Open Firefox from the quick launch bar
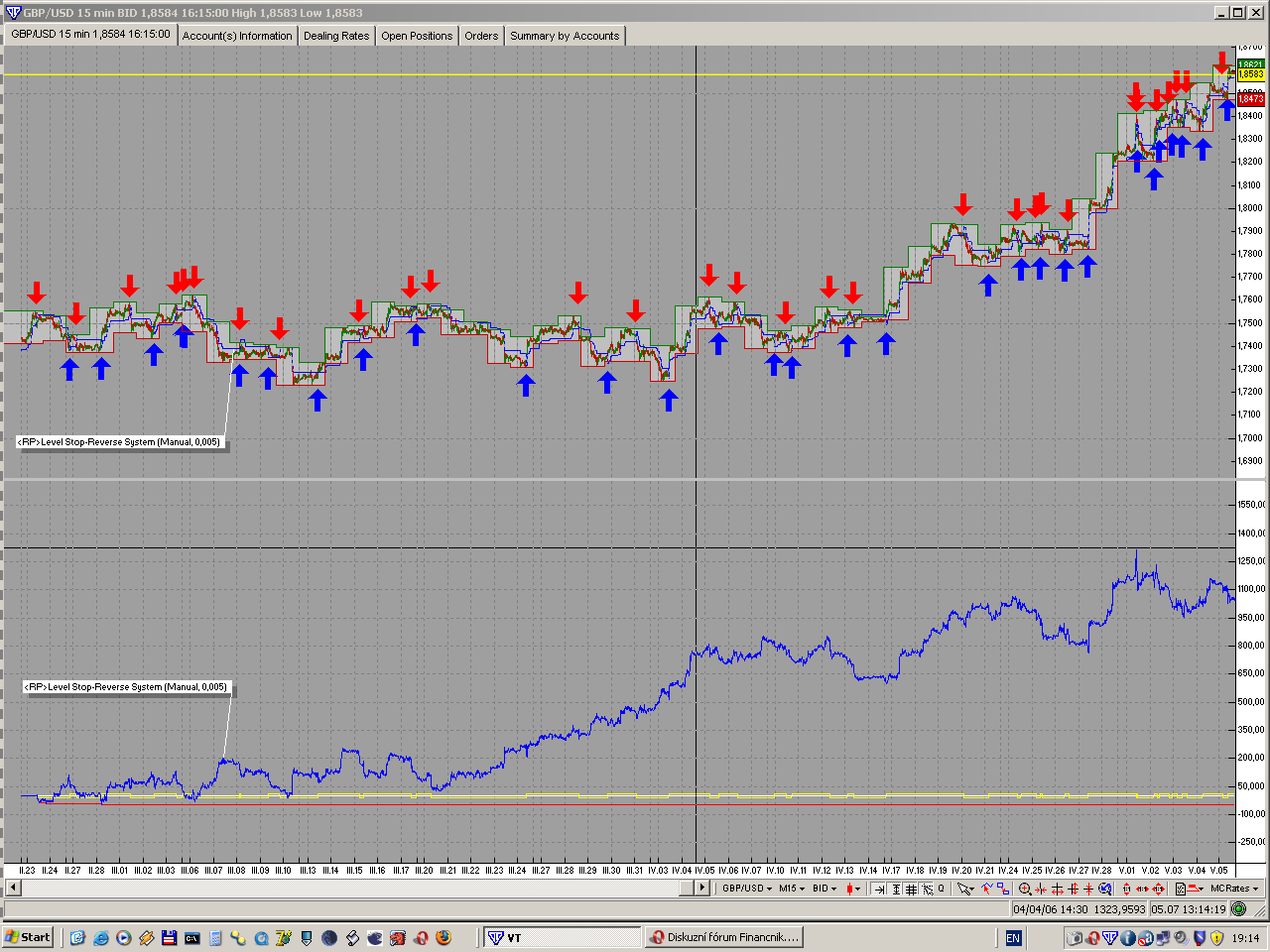Viewport: 1270px width, 952px height. point(444,937)
